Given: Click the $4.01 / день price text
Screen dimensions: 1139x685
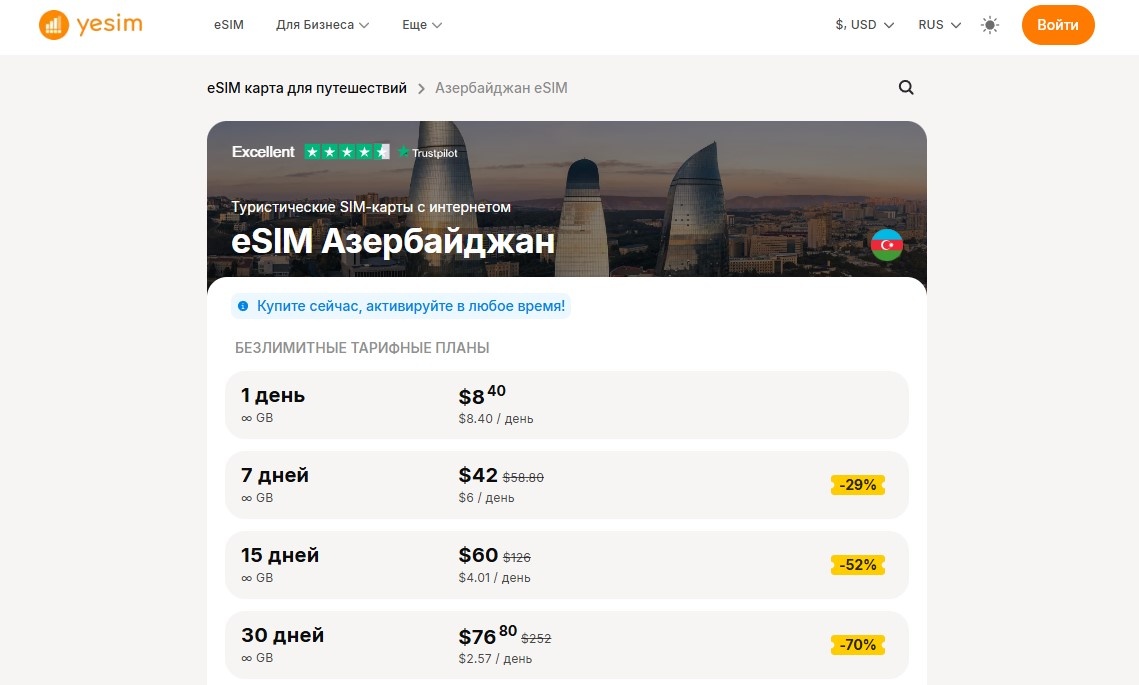Looking at the screenshot, I should (494, 578).
